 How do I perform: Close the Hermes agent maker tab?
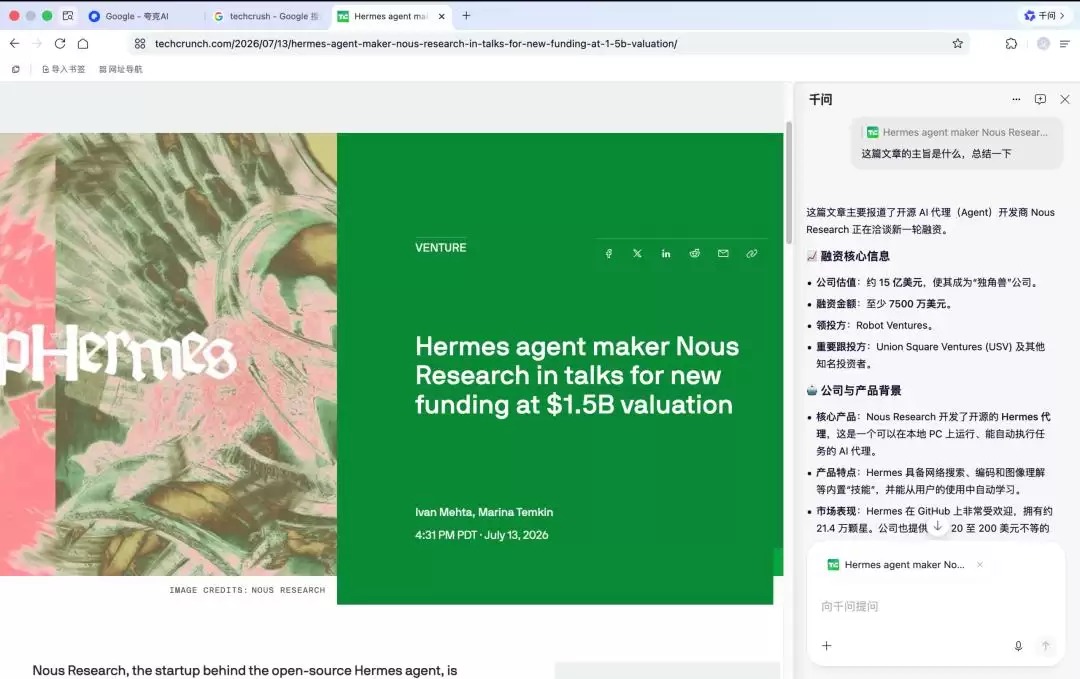(442, 16)
